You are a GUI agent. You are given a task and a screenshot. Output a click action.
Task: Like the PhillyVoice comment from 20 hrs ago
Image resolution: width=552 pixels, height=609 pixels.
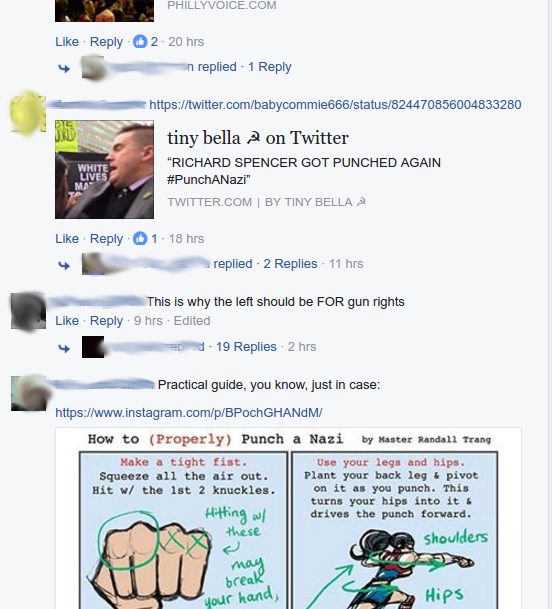pos(67,42)
